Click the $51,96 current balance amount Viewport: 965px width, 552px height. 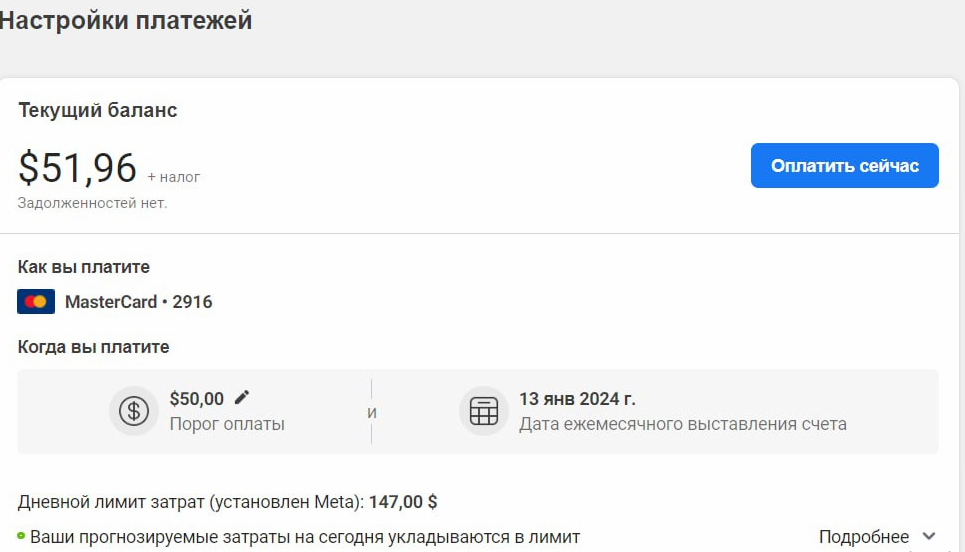pyautogui.click(x=78, y=167)
